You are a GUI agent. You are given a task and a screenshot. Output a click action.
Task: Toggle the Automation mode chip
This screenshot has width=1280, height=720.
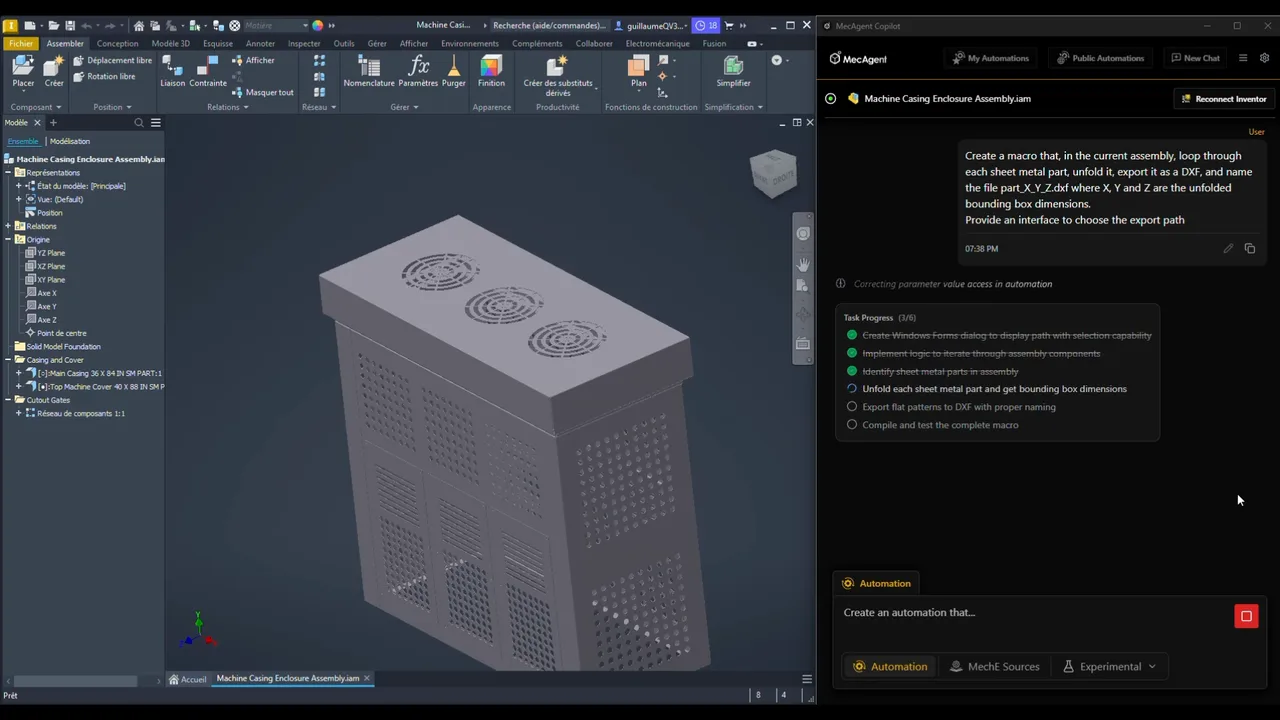click(890, 666)
